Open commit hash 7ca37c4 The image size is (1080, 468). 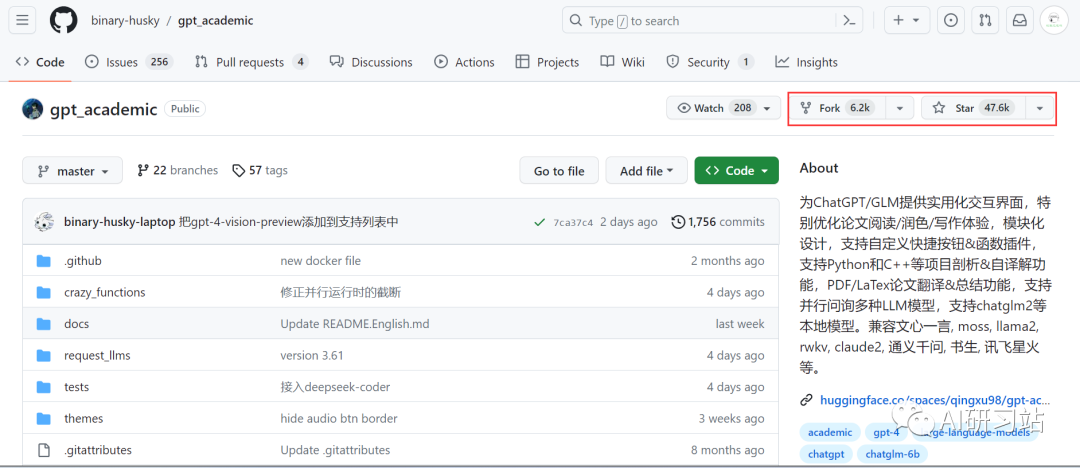pos(573,223)
